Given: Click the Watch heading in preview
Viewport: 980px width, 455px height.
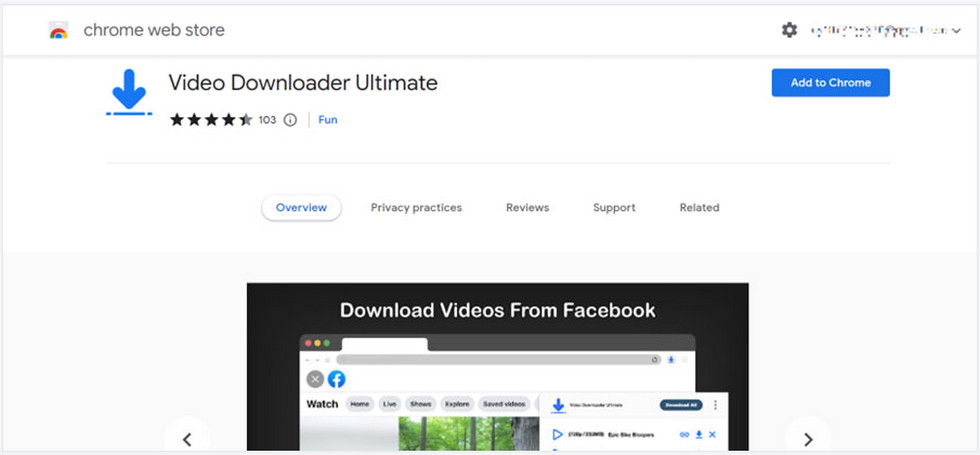Looking at the screenshot, I should (322, 404).
